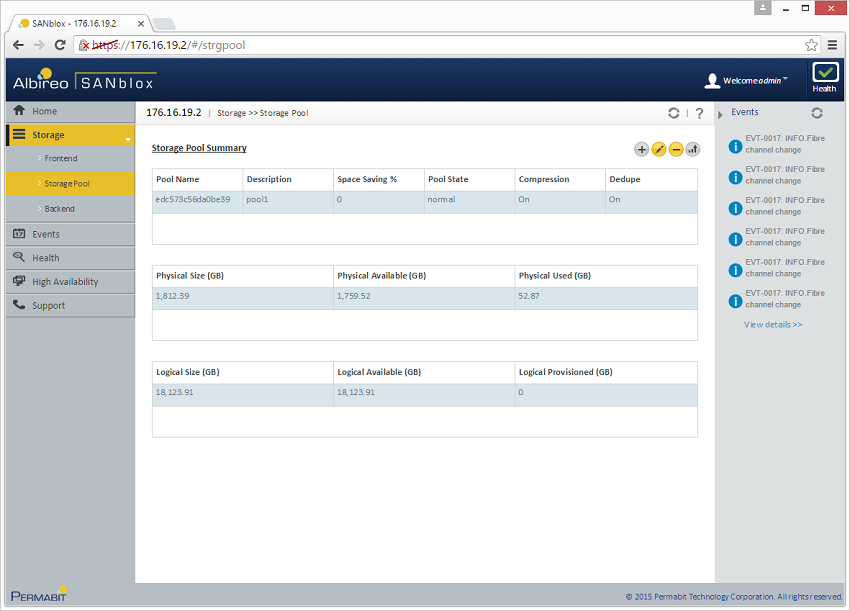Click the Storage Pool Summary heading
The image size is (850, 611).
(199, 148)
